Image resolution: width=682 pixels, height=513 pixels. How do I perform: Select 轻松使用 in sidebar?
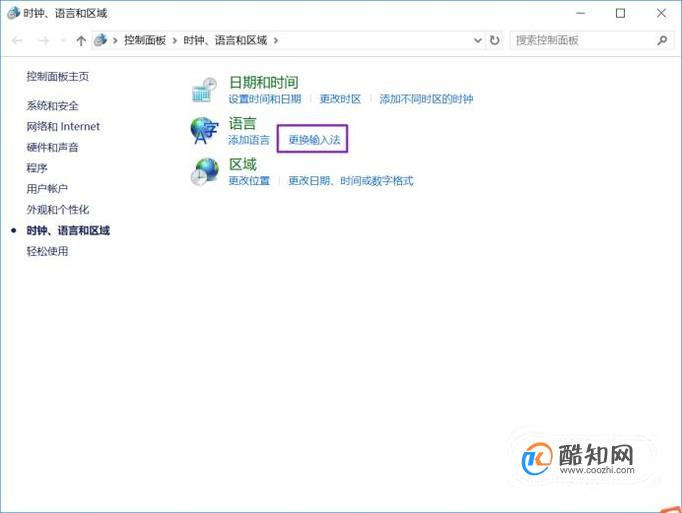tap(47, 251)
